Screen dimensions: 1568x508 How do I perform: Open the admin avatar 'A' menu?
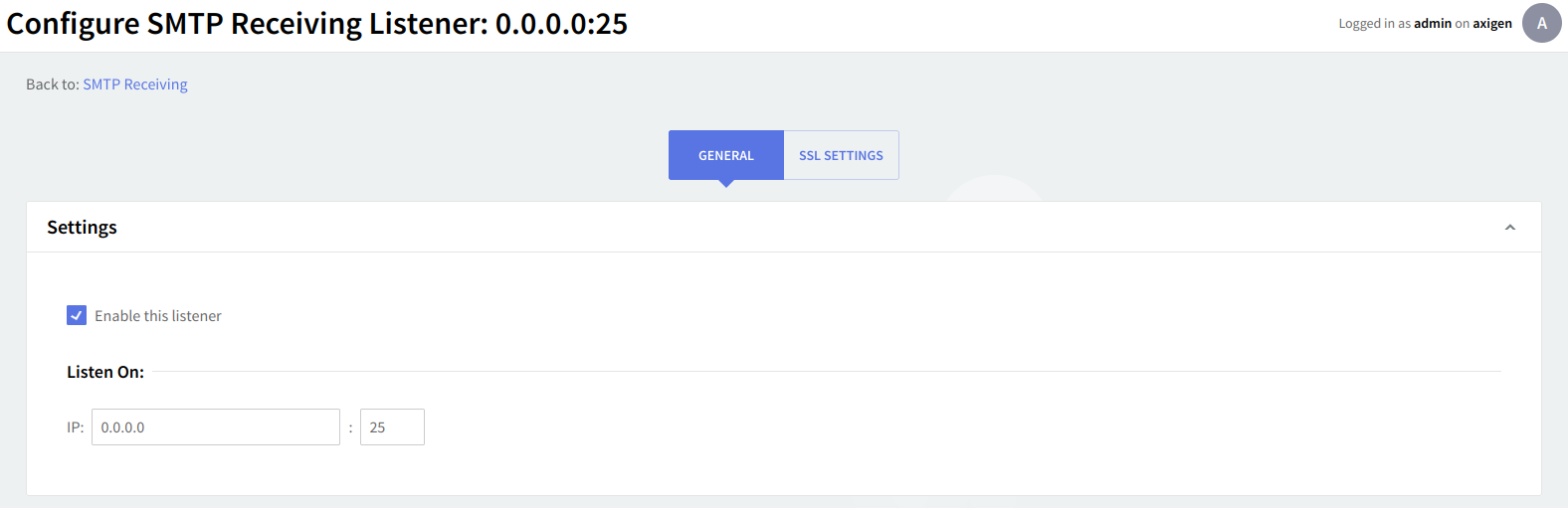(x=1541, y=24)
